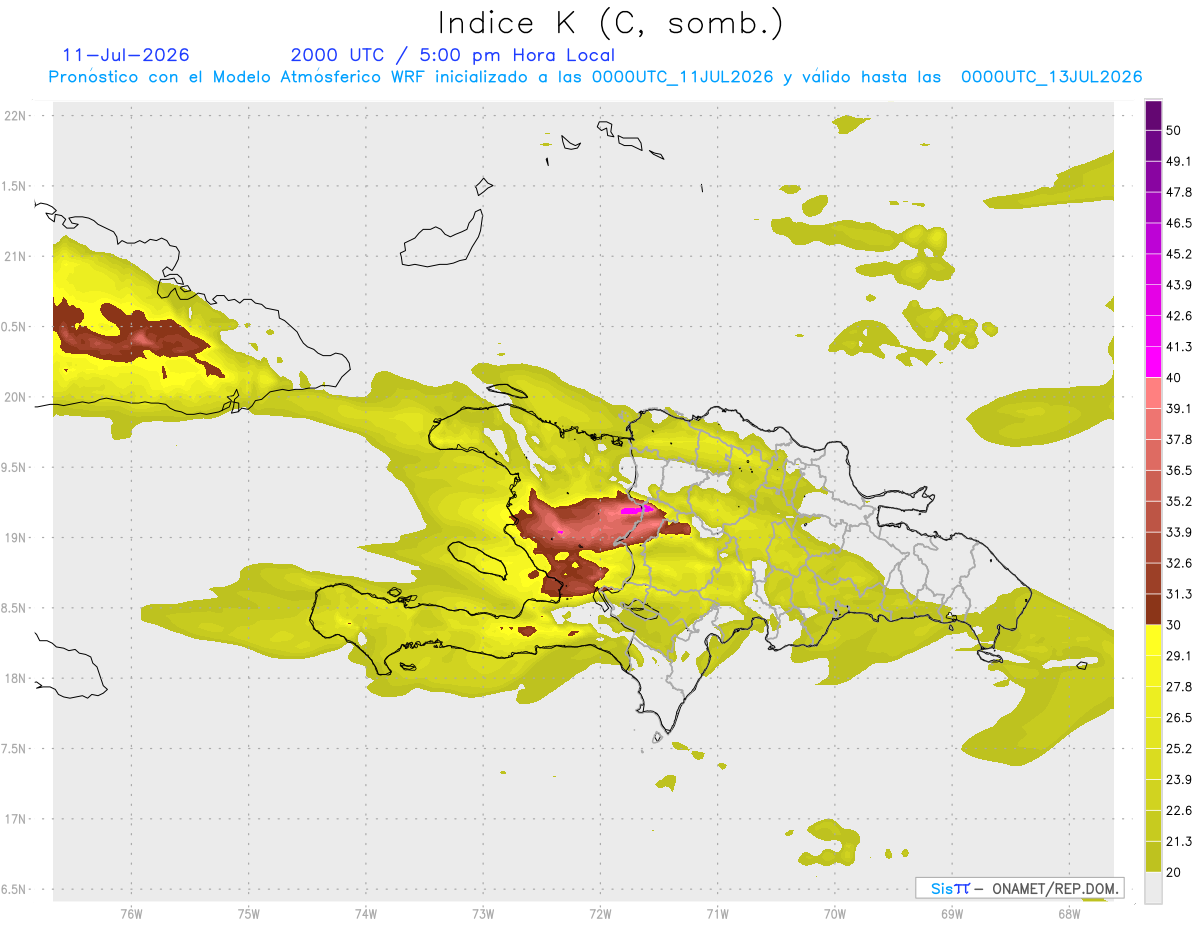Click the "36.5" value on the color scale
The width and height of the screenshot is (1200, 927).
[x=1180, y=470]
